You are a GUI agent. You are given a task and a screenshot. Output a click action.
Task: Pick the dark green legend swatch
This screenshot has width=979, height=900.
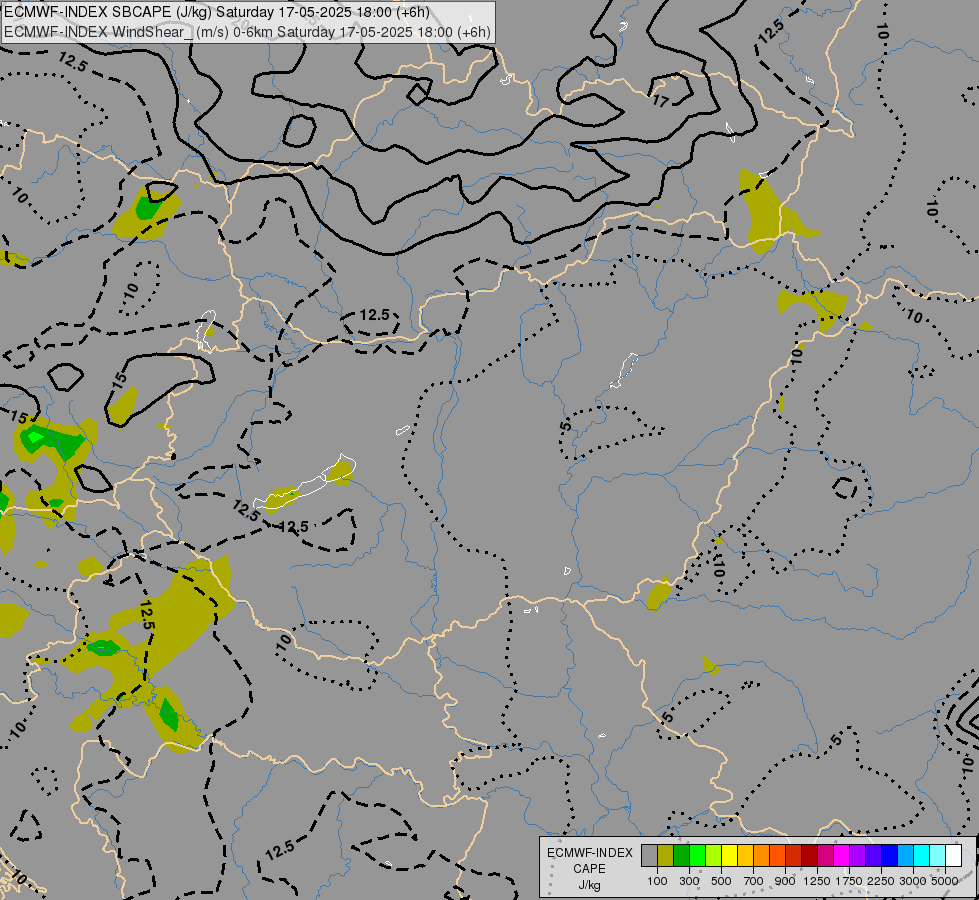point(682,856)
